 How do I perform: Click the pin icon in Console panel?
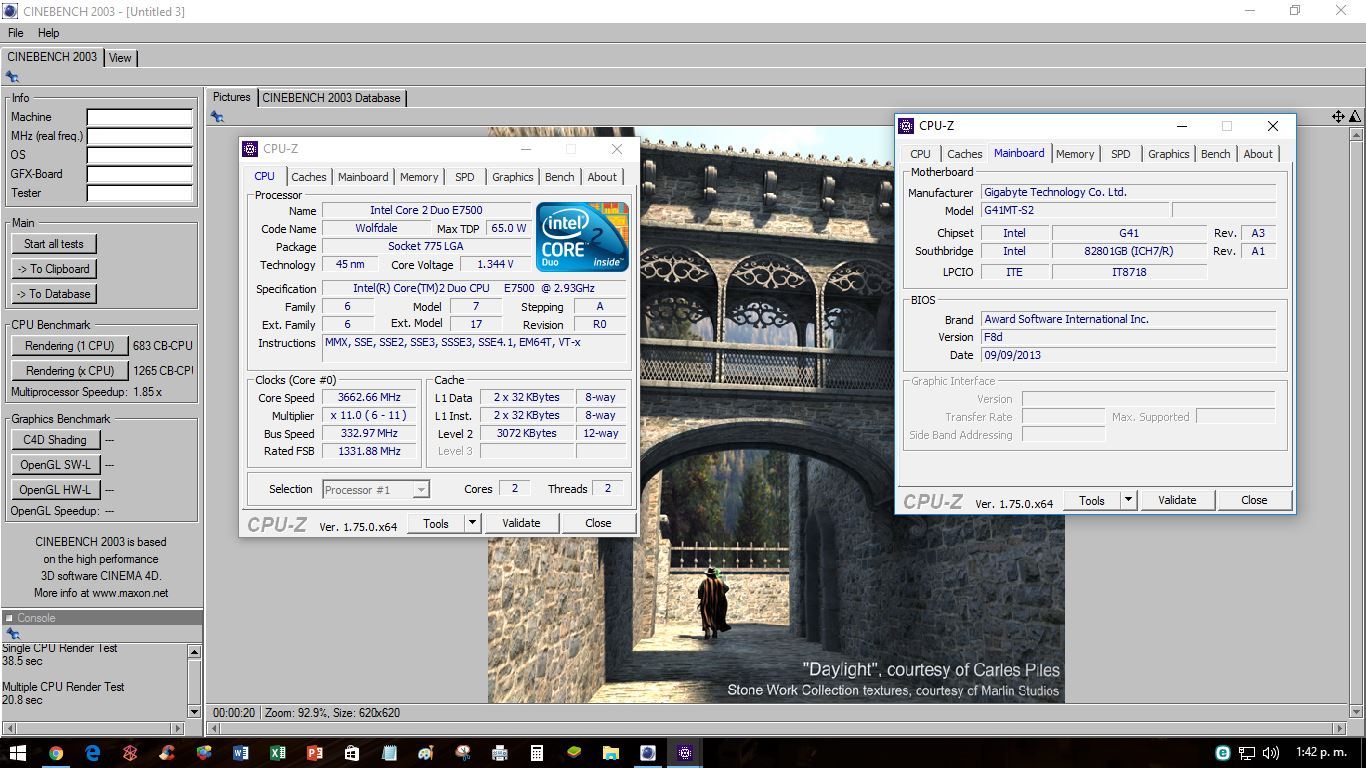coord(12,634)
